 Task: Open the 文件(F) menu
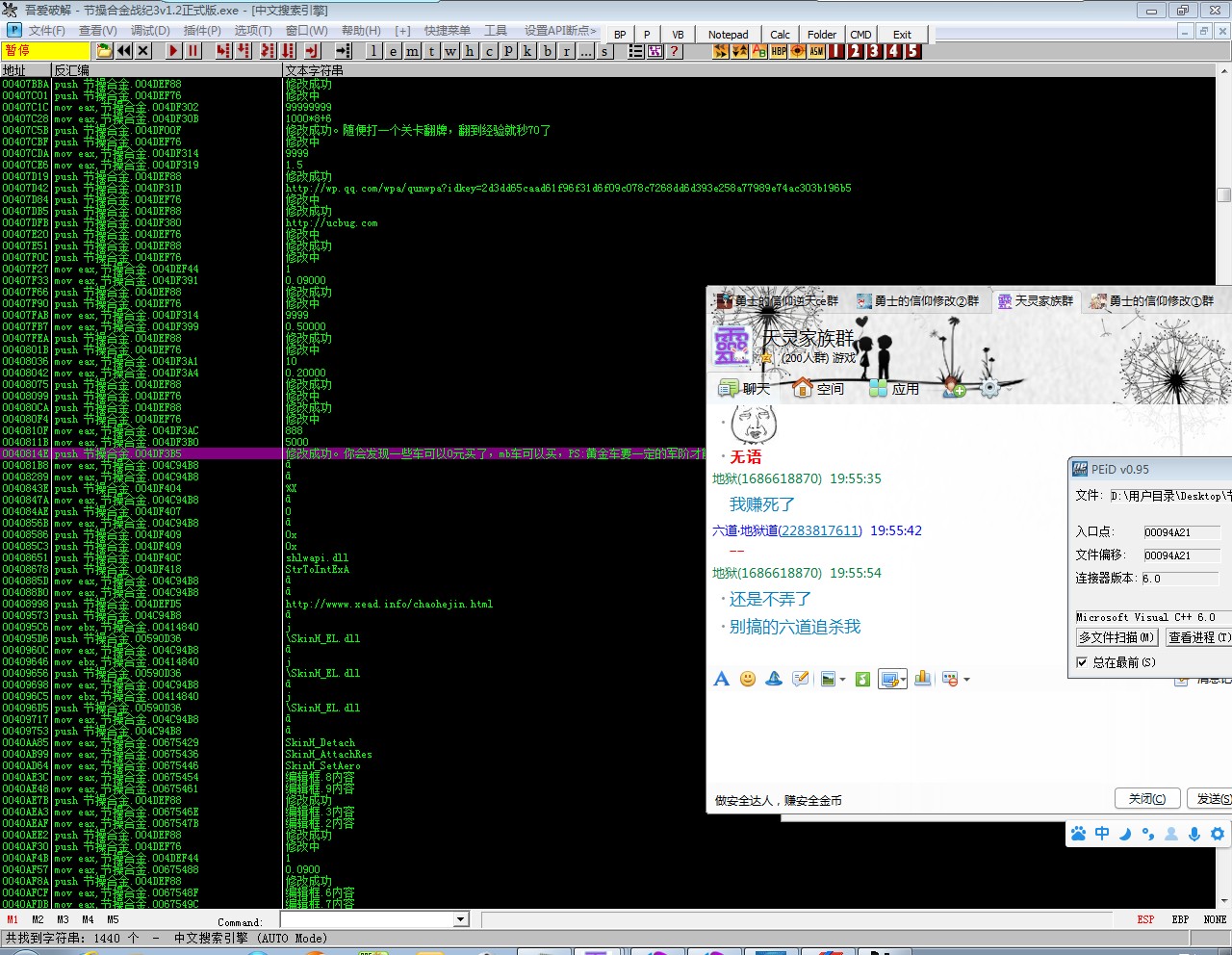tap(47, 31)
